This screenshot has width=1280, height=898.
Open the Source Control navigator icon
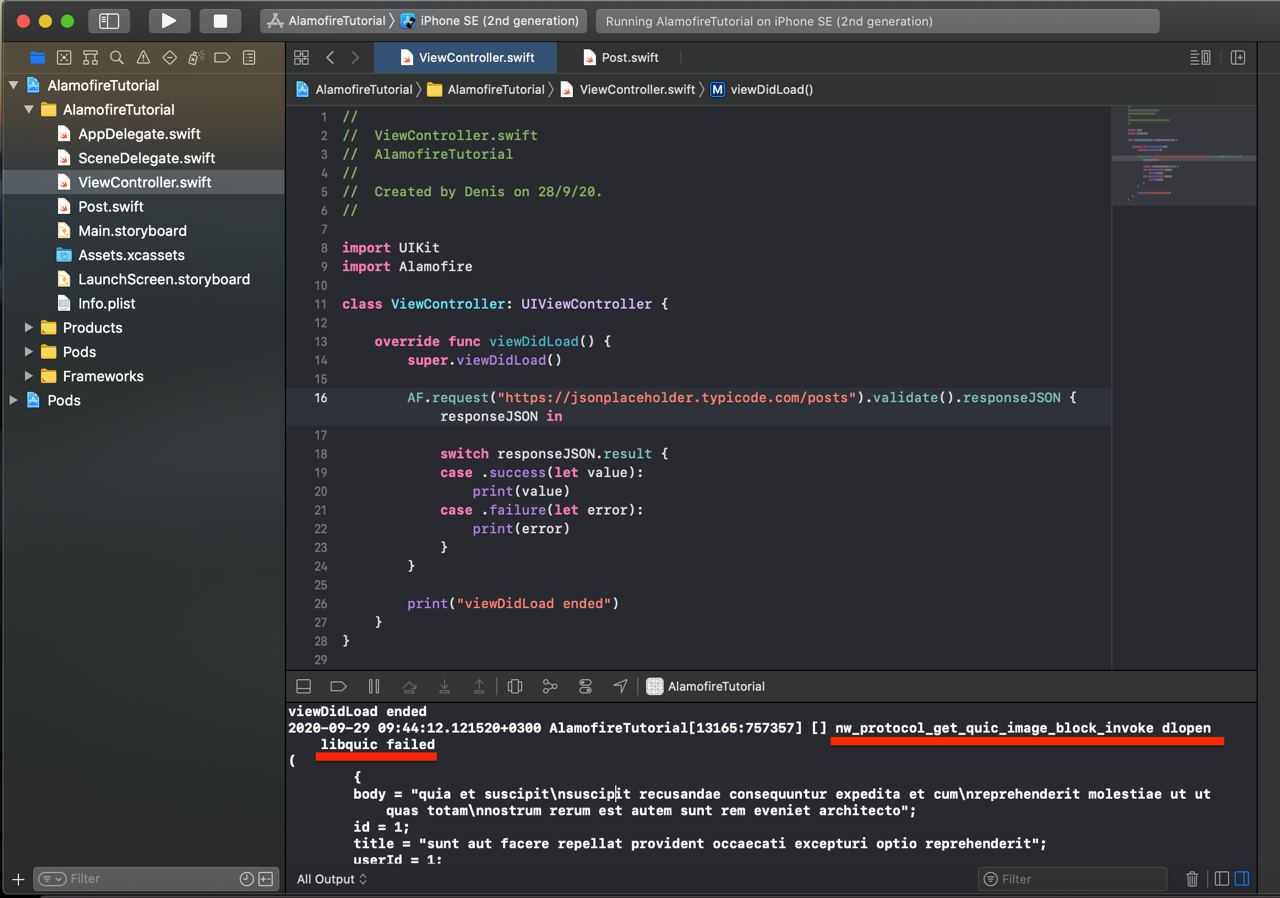click(x=64, y=57)
